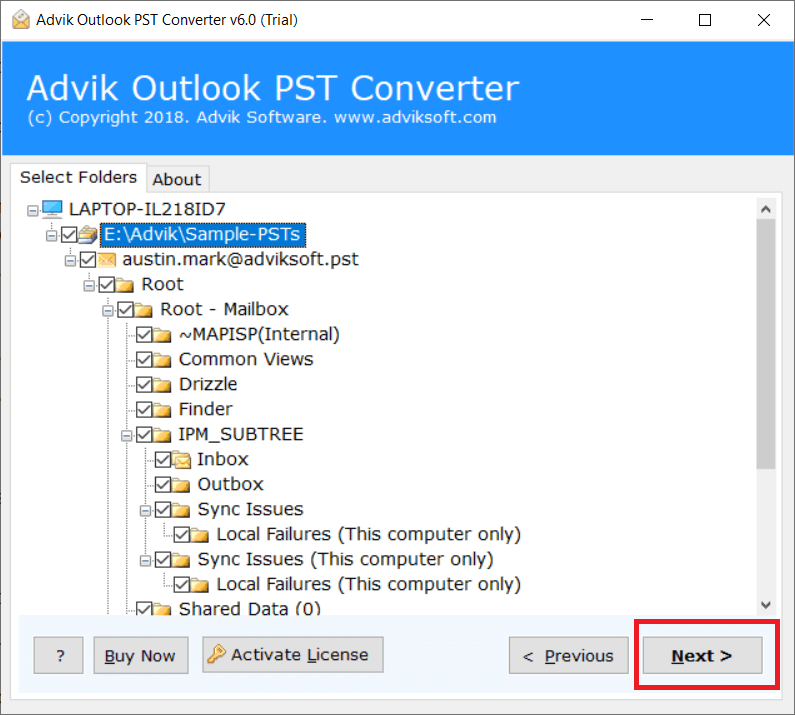Click the folder icon beside Sync Issues
This screenshot has height=715, width=795.
coord(181,509)
